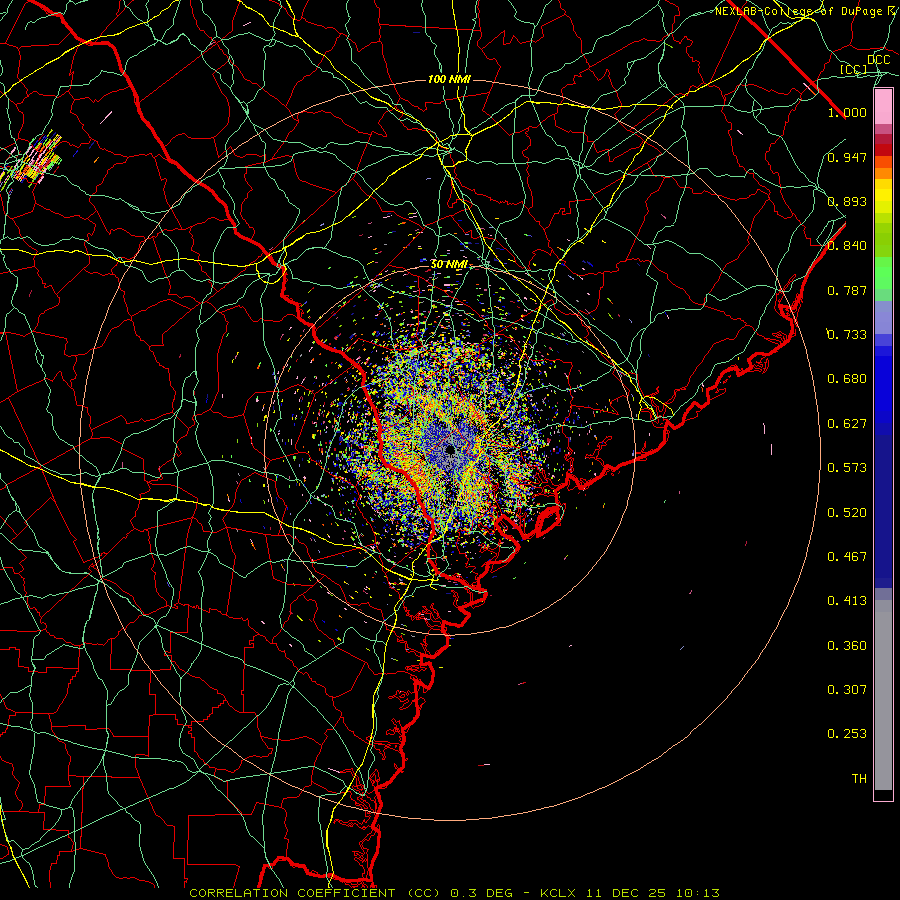The image size is (900, 900).
Task: Click the CORRELATION COEFFICIENT (CC) caption text
Action: click(315, 893)
